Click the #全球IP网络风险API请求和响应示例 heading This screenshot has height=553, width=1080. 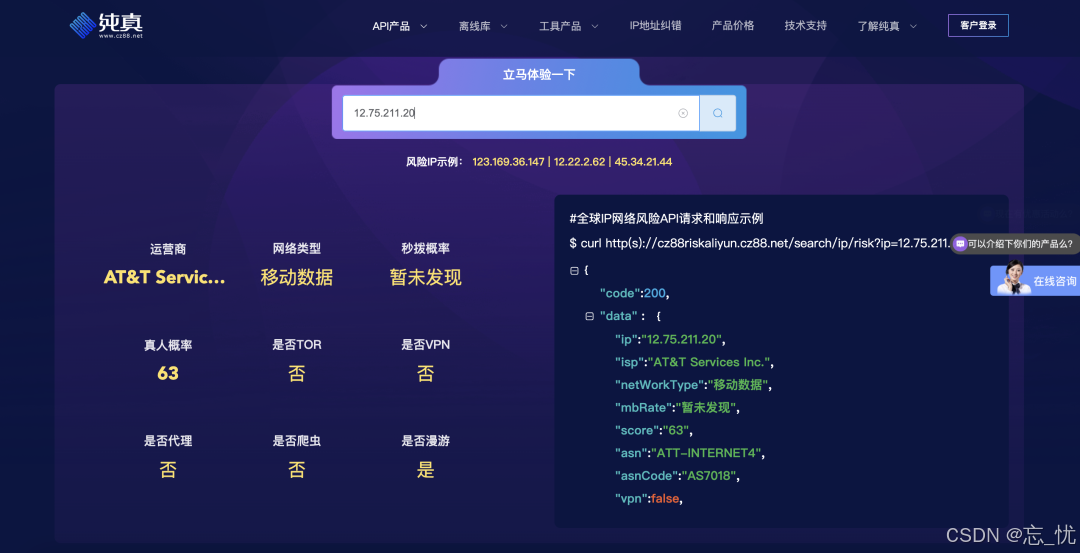[x=666, y=219]
